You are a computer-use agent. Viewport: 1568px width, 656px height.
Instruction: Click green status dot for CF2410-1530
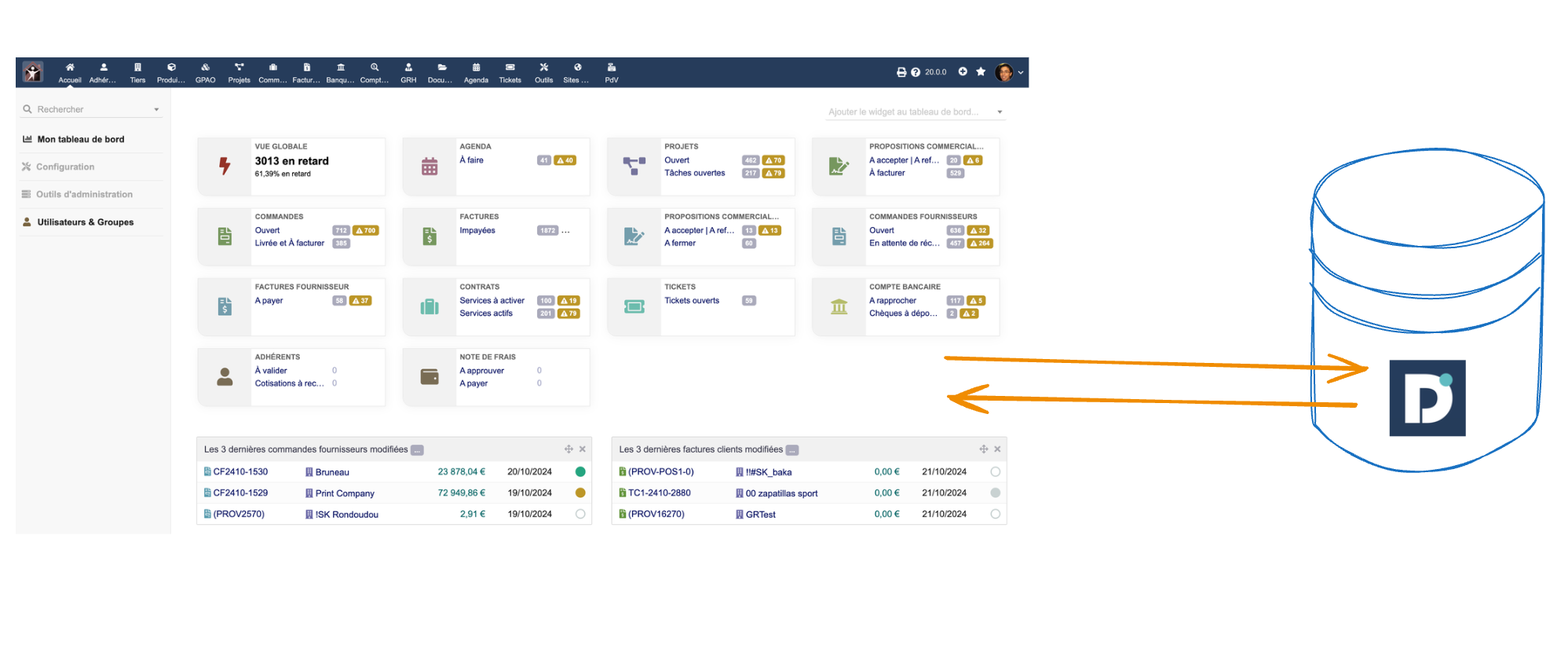click(580, 472)
